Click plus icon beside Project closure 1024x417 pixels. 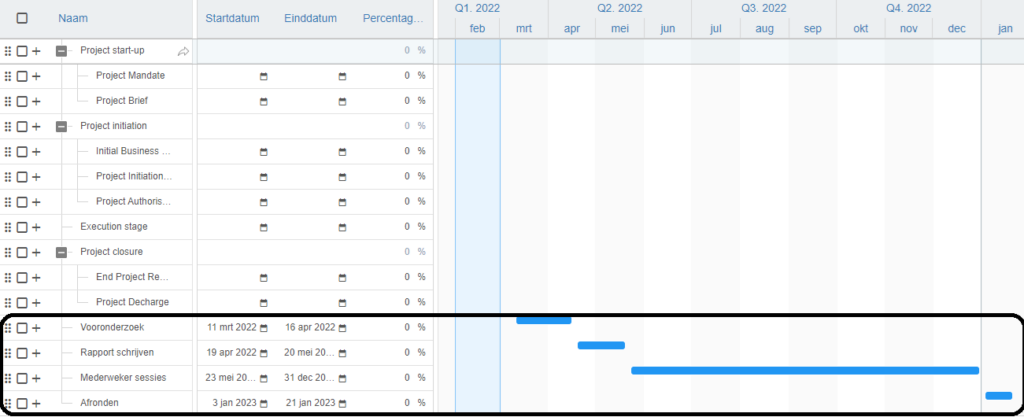point(36,253)
